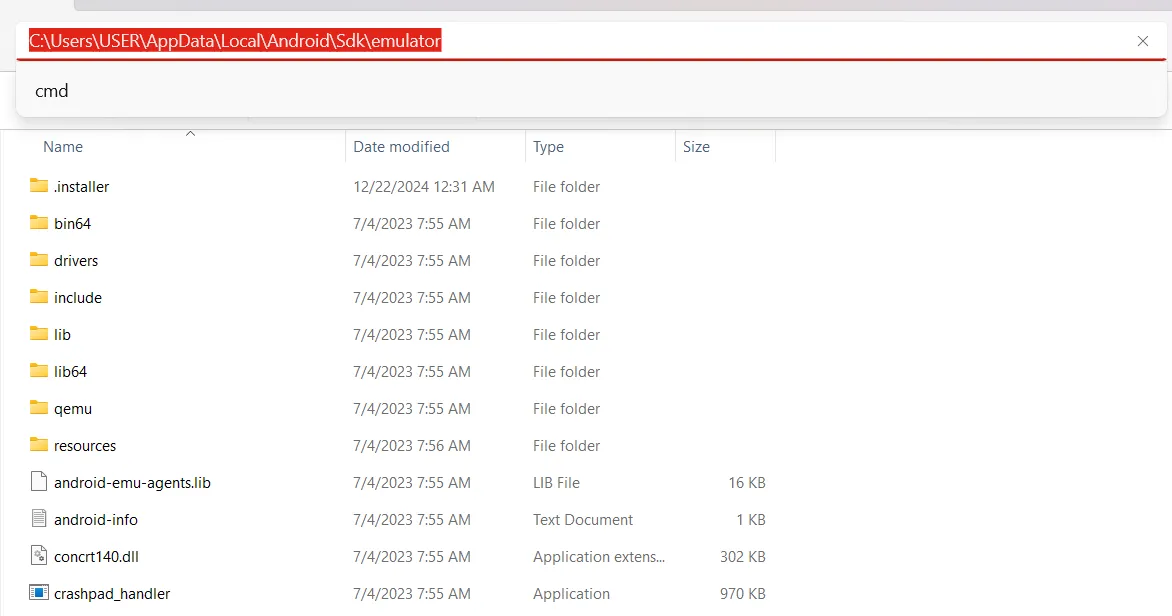Sort files by Date modified header

(x=400, y=146)
